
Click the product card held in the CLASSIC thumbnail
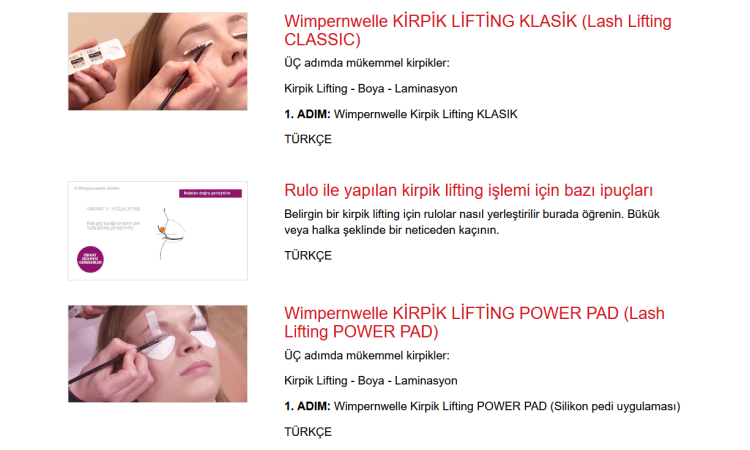[x=95, y=55]
